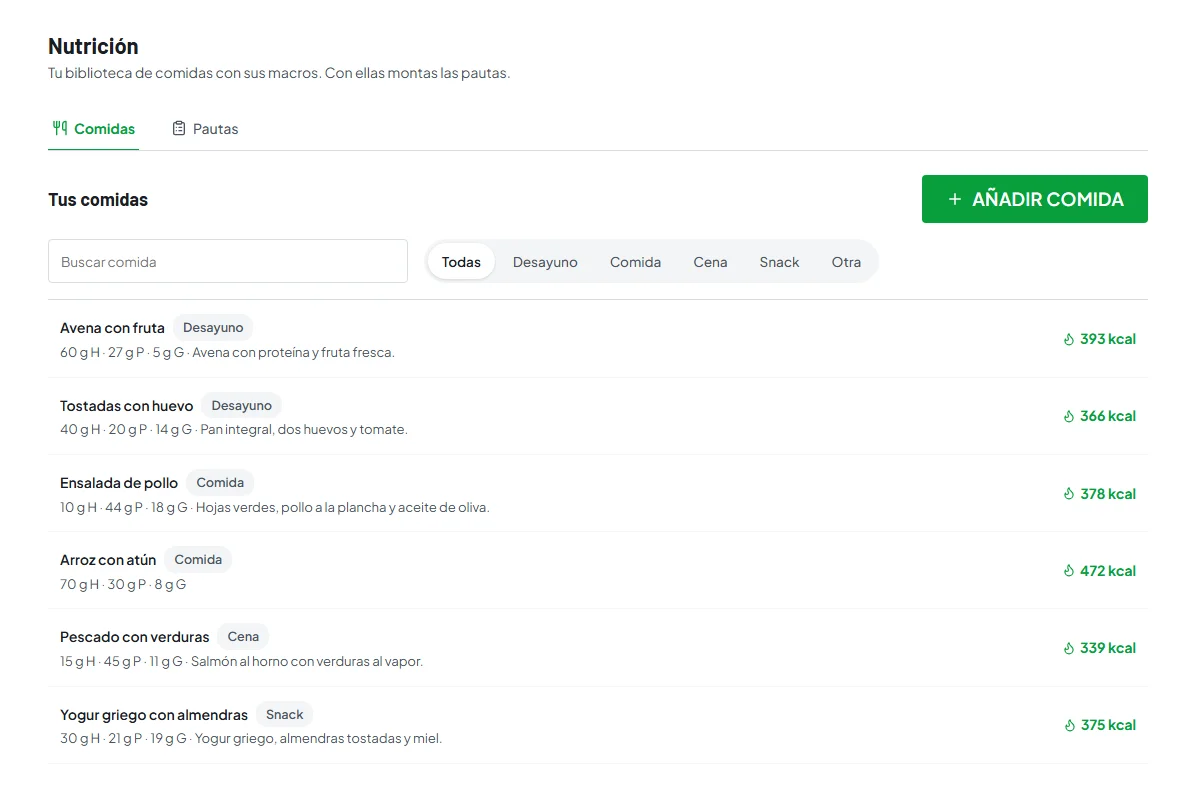Click the 393 kcal value
This screenshot has height=800, width=1200.
(1108, 339)
